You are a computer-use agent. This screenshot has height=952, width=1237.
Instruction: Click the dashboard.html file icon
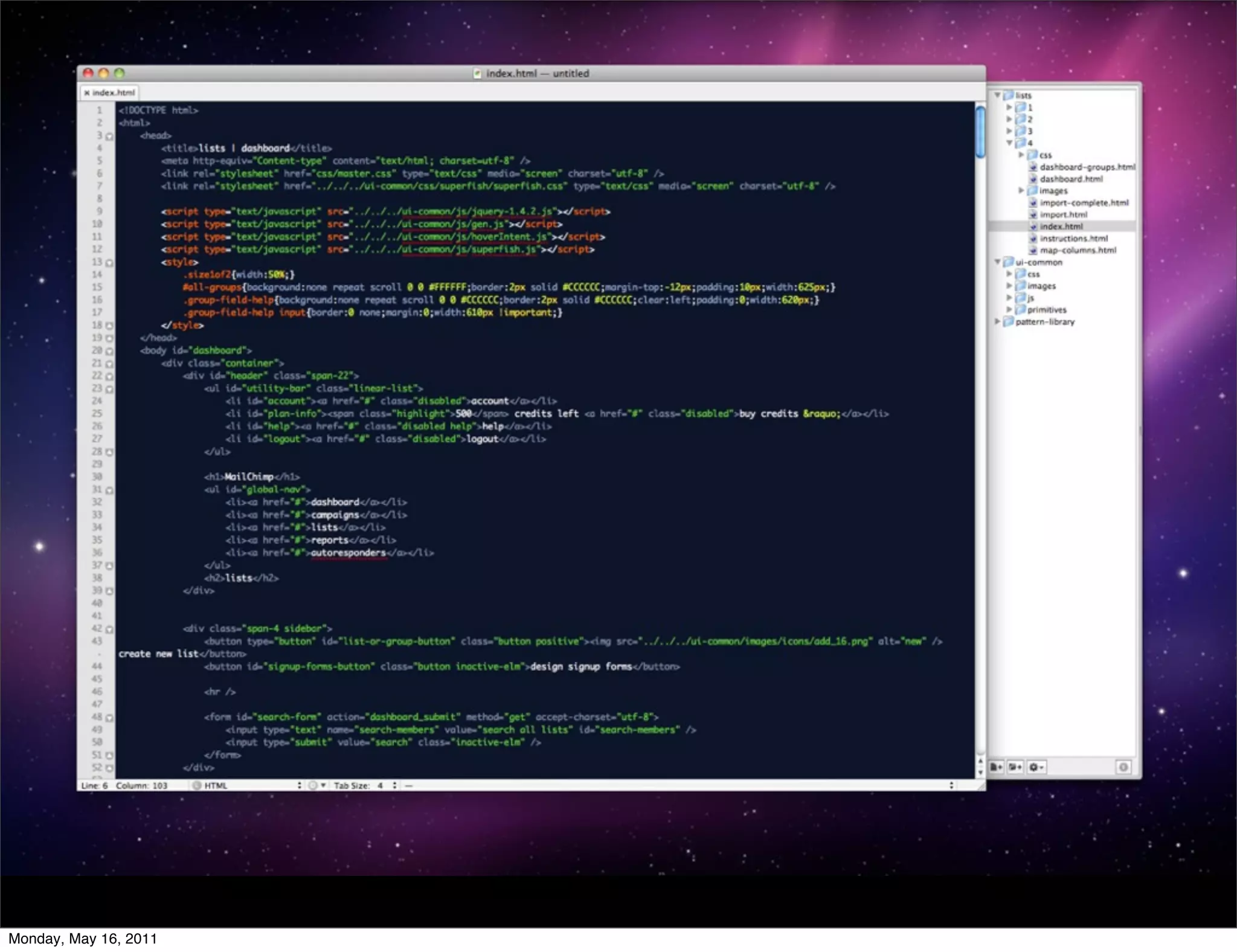pyautogui.click(x=1033, y=179)
